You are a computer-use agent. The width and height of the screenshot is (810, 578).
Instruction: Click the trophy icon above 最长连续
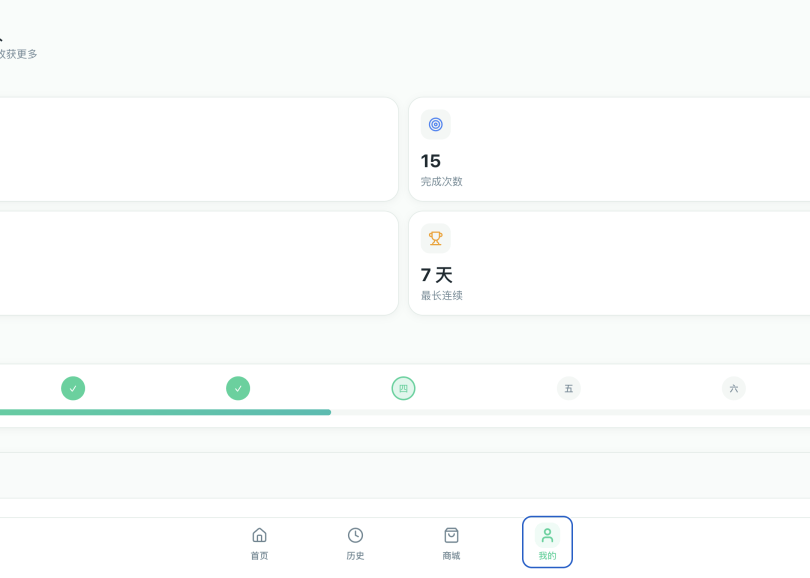[x=435, y=238]
